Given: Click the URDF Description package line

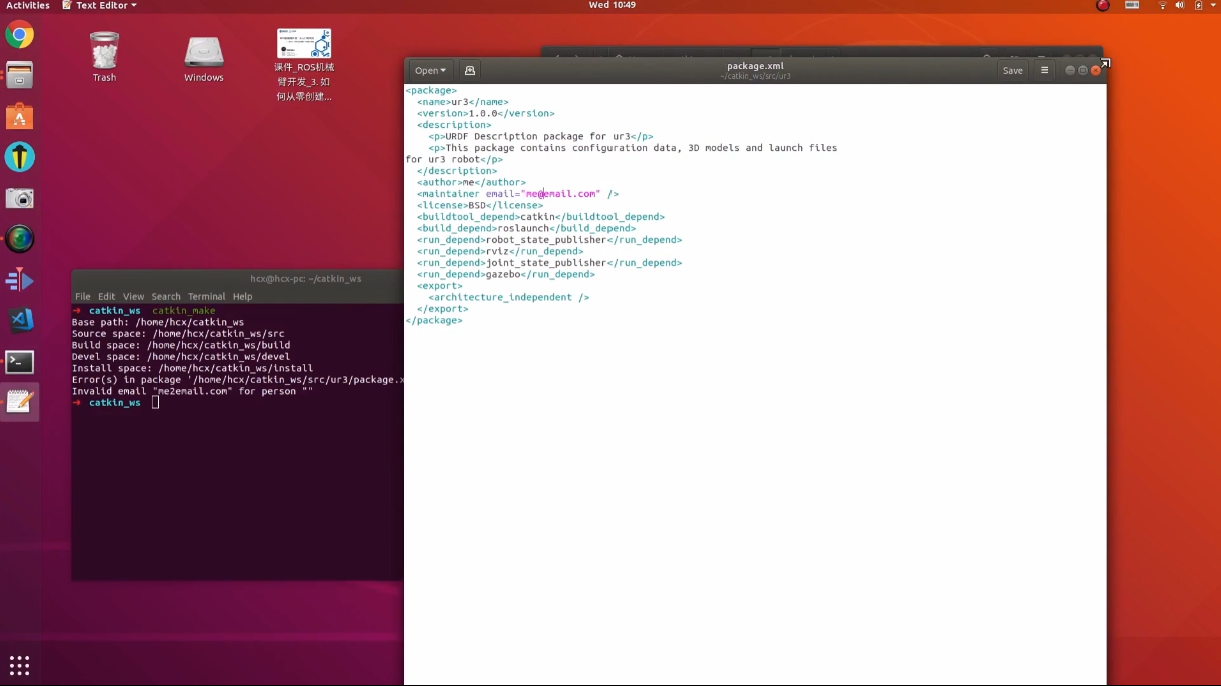Looking at the screenshot, I should pos(541,137).
